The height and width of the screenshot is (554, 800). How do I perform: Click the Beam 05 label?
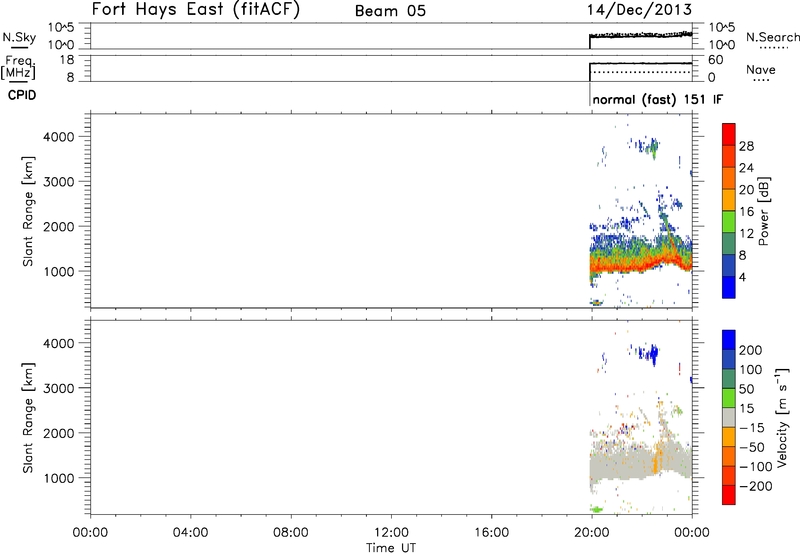point(390,11)
